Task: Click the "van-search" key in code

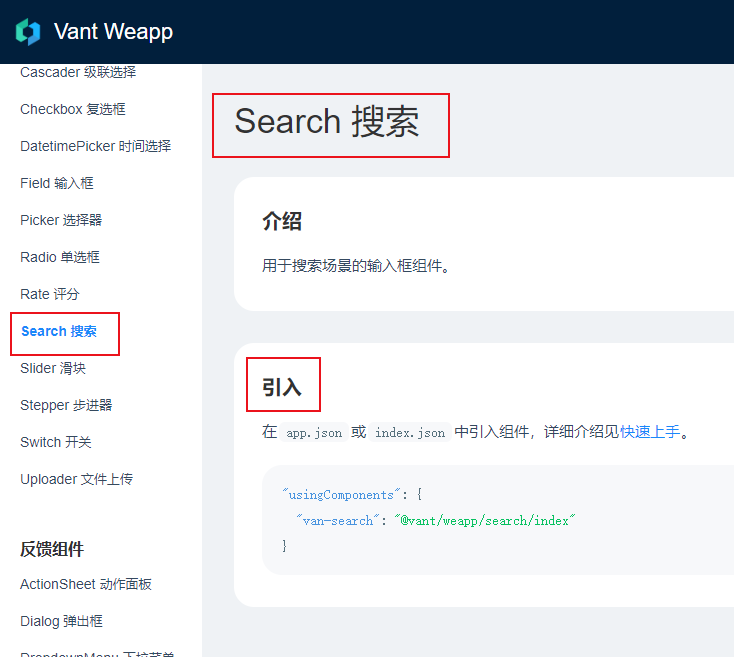Action: pyautogui.click(x=338, y=521)
